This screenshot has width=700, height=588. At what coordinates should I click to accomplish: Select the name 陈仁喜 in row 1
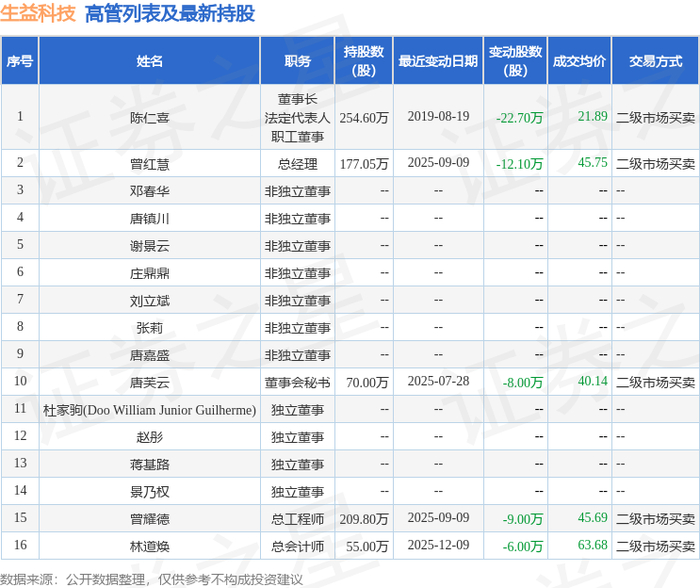click(x=150, y=118)
